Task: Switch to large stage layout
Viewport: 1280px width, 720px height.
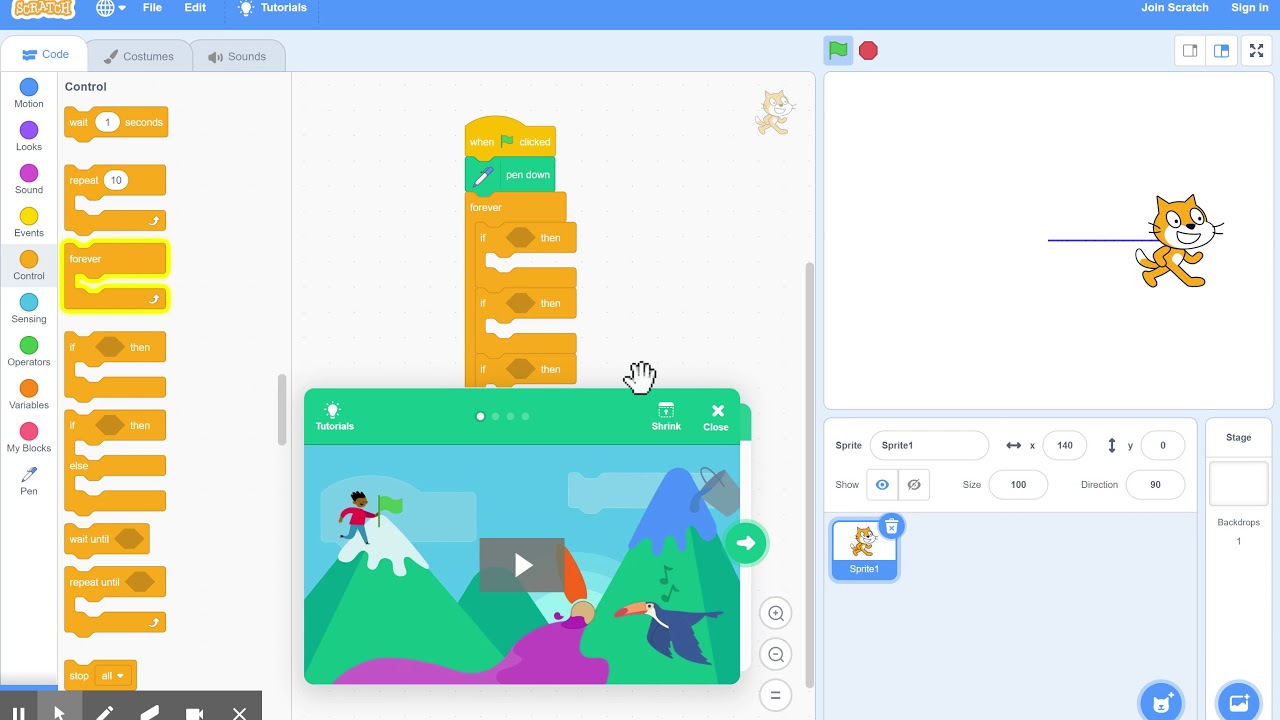Action: click(1221, 51)
